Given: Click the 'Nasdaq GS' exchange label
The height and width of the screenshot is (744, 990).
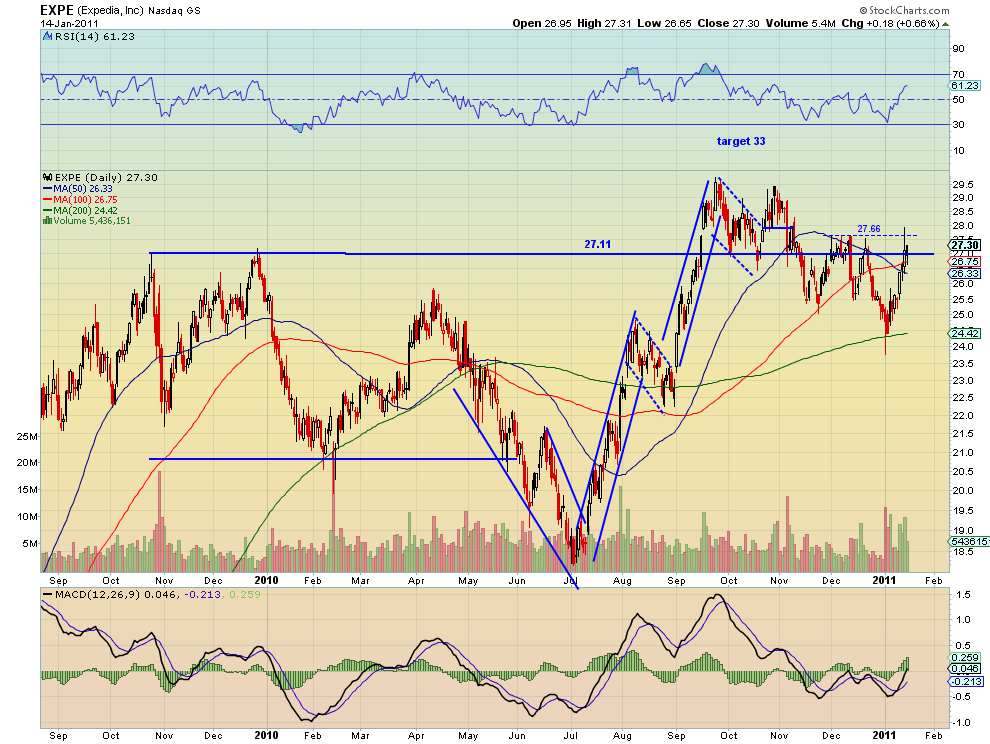Looking at the screenshot, I should (x=175, y=11).
